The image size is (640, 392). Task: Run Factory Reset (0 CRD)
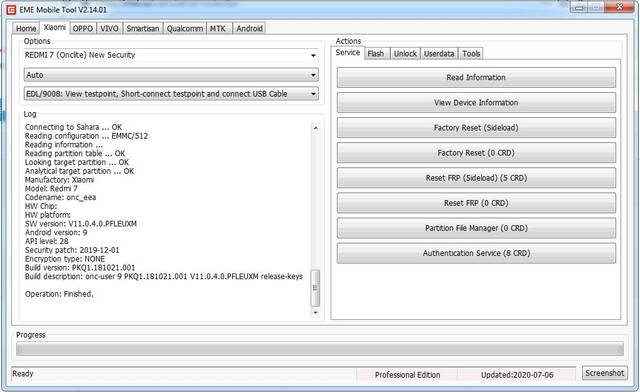click(476, 153)
